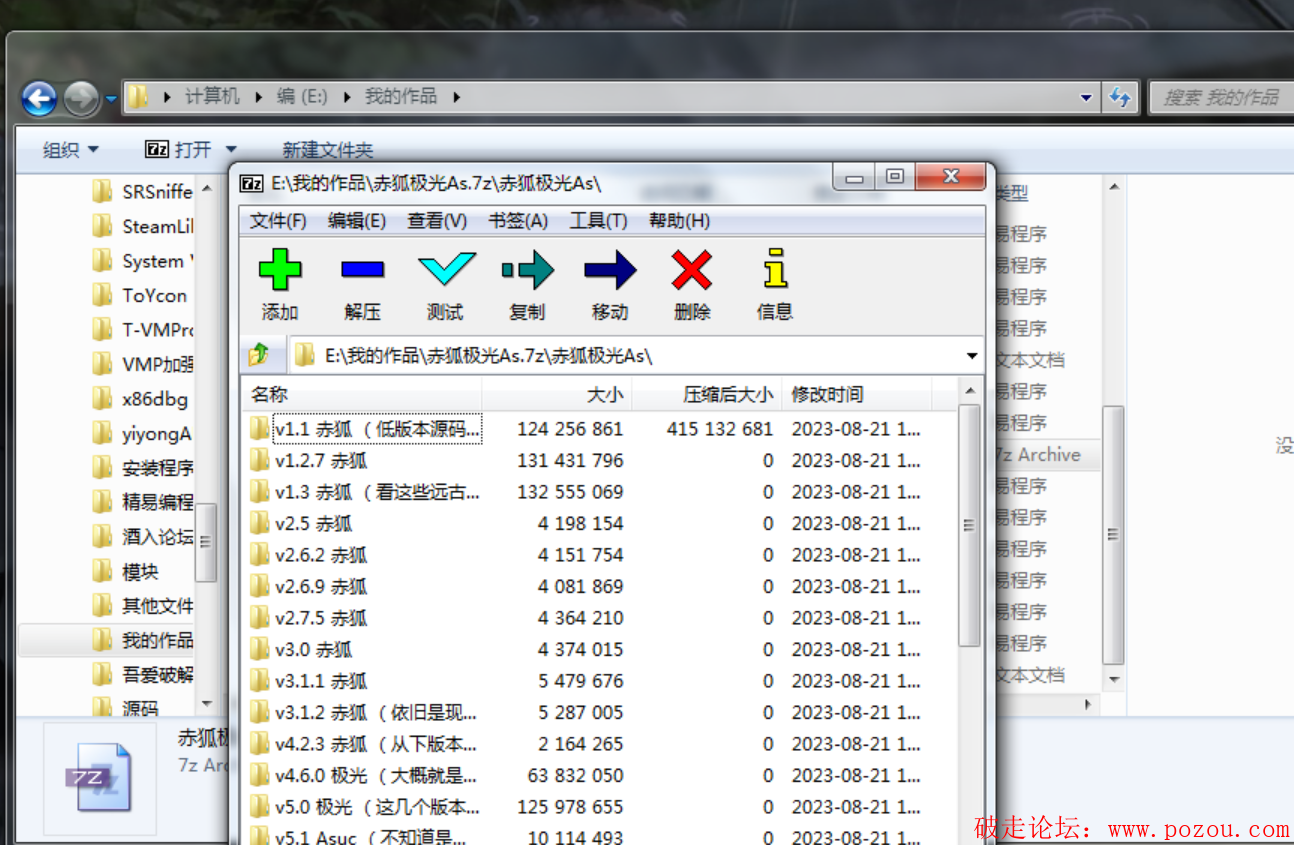The image size is (1295, 845).
Task: Select the v5.0 极光 folder
Action: point(365,807)
